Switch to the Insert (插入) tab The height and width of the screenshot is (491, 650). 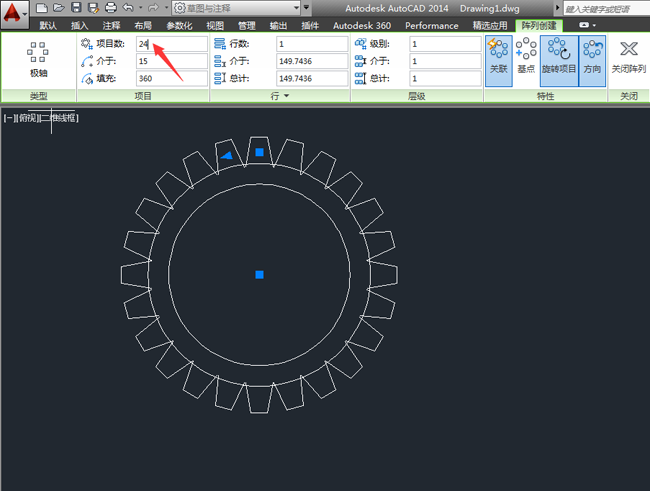pyautogui.click(x=80, y=25)
